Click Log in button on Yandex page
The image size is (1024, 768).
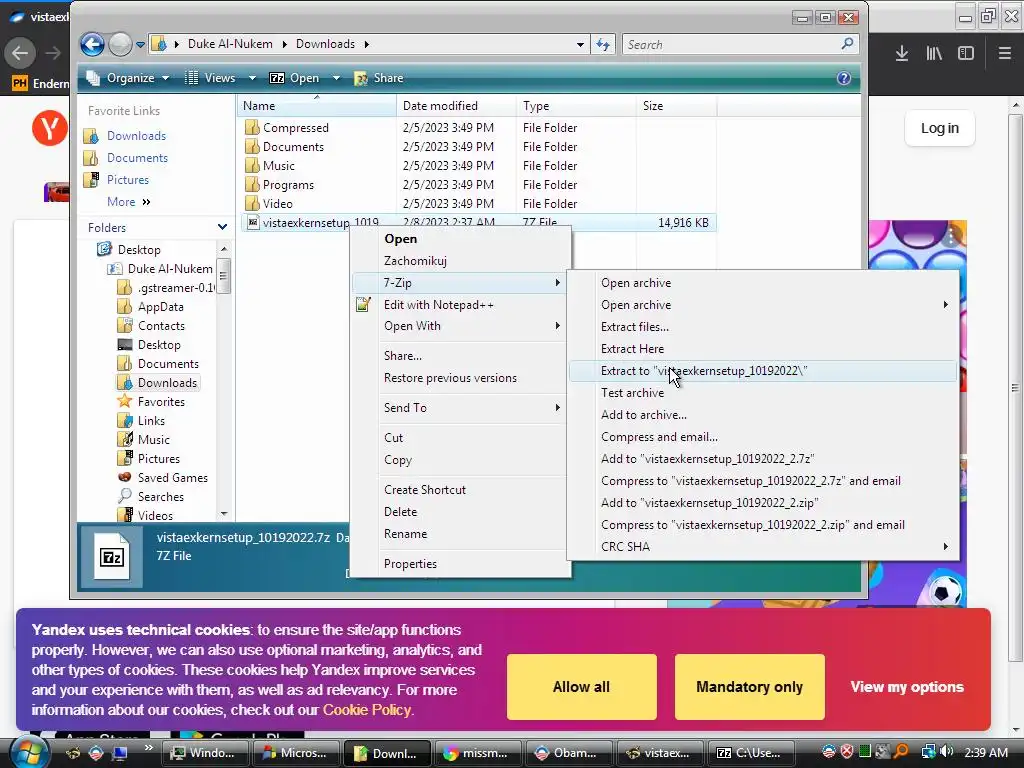940,128
